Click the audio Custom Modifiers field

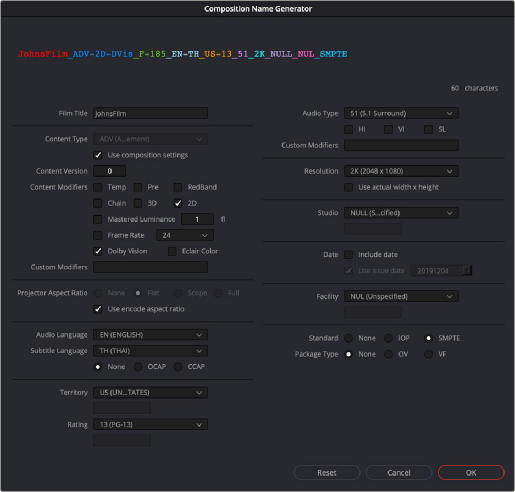click(x=401, y=145)
